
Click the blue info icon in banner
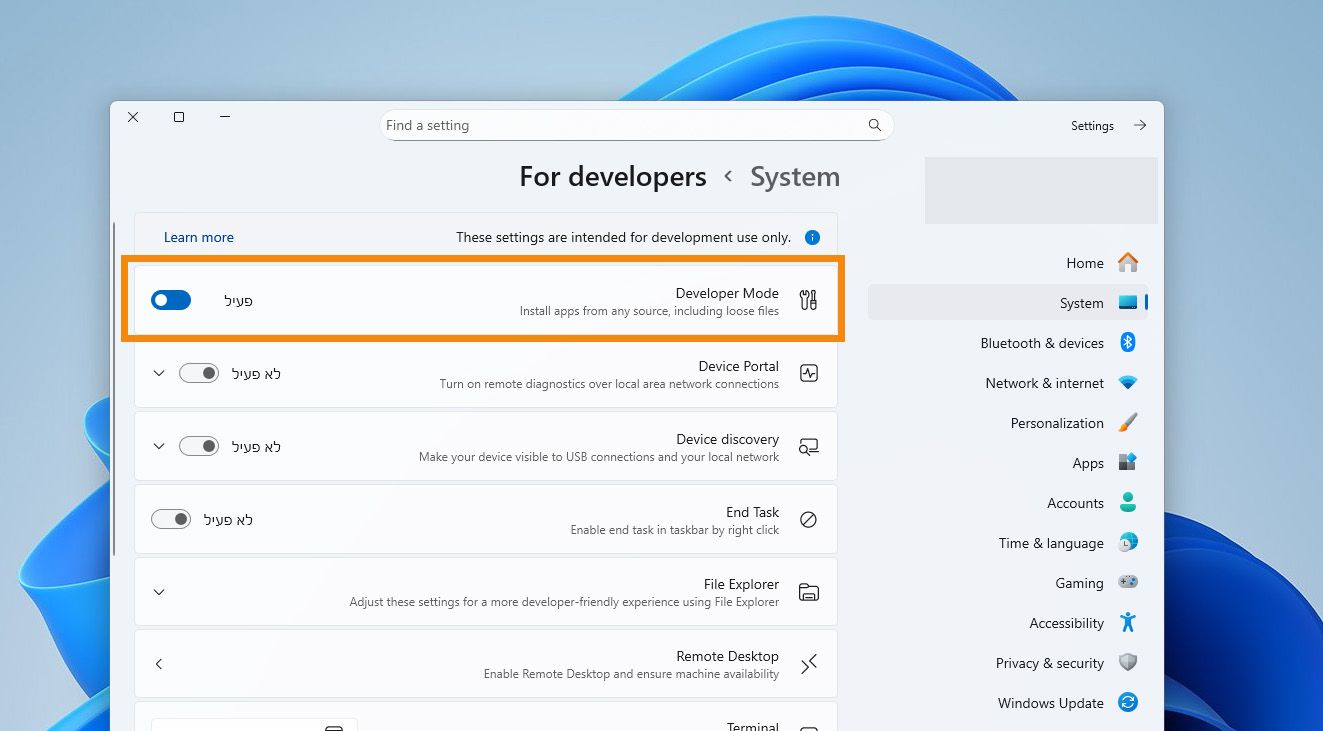[x=812, y=237]
